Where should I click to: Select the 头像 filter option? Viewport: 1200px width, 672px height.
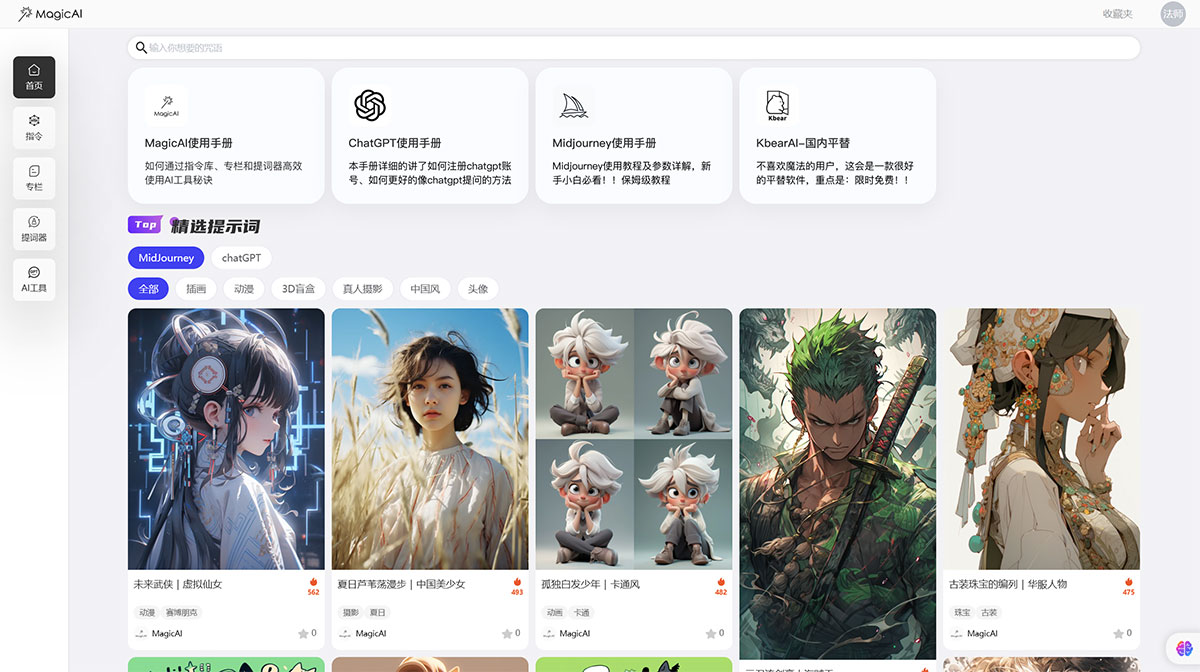[477, 288]
